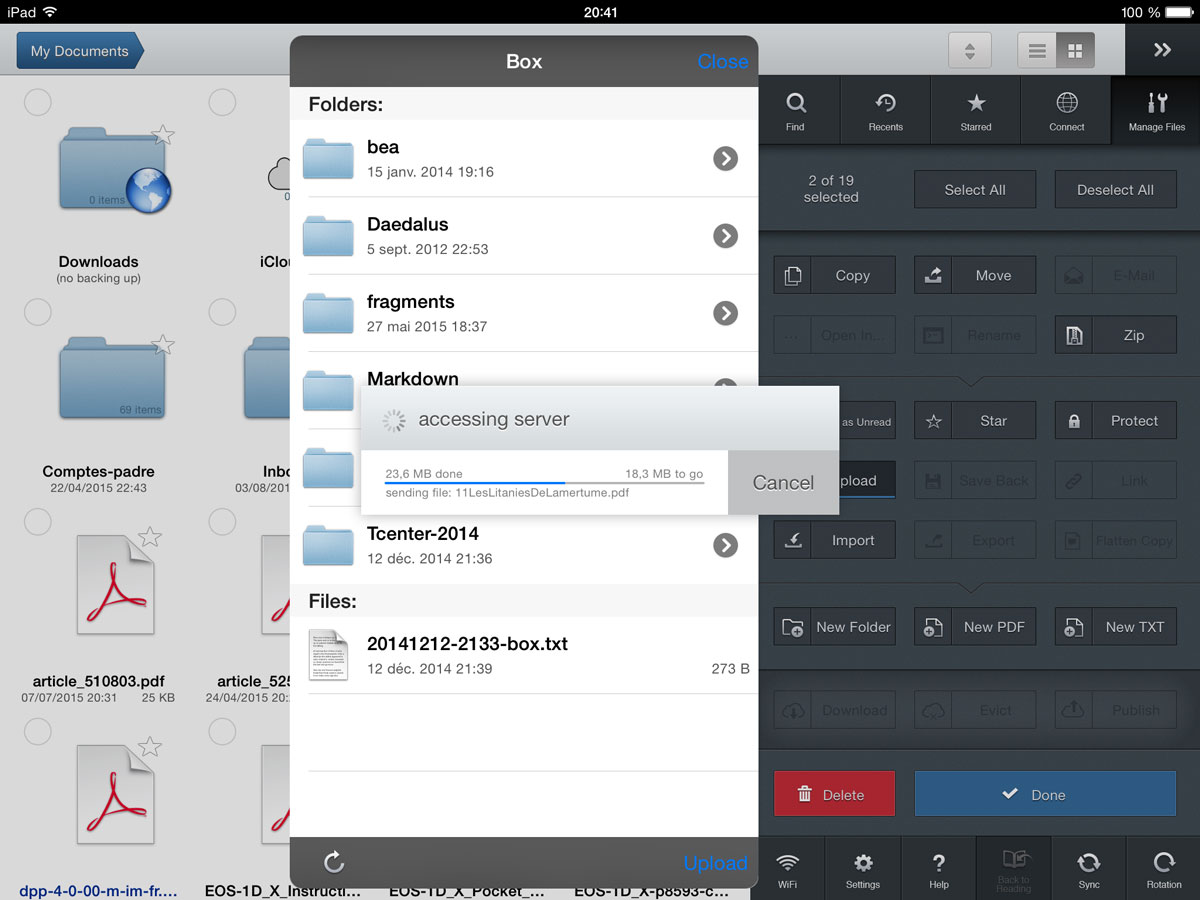Click the Export button

975,541
